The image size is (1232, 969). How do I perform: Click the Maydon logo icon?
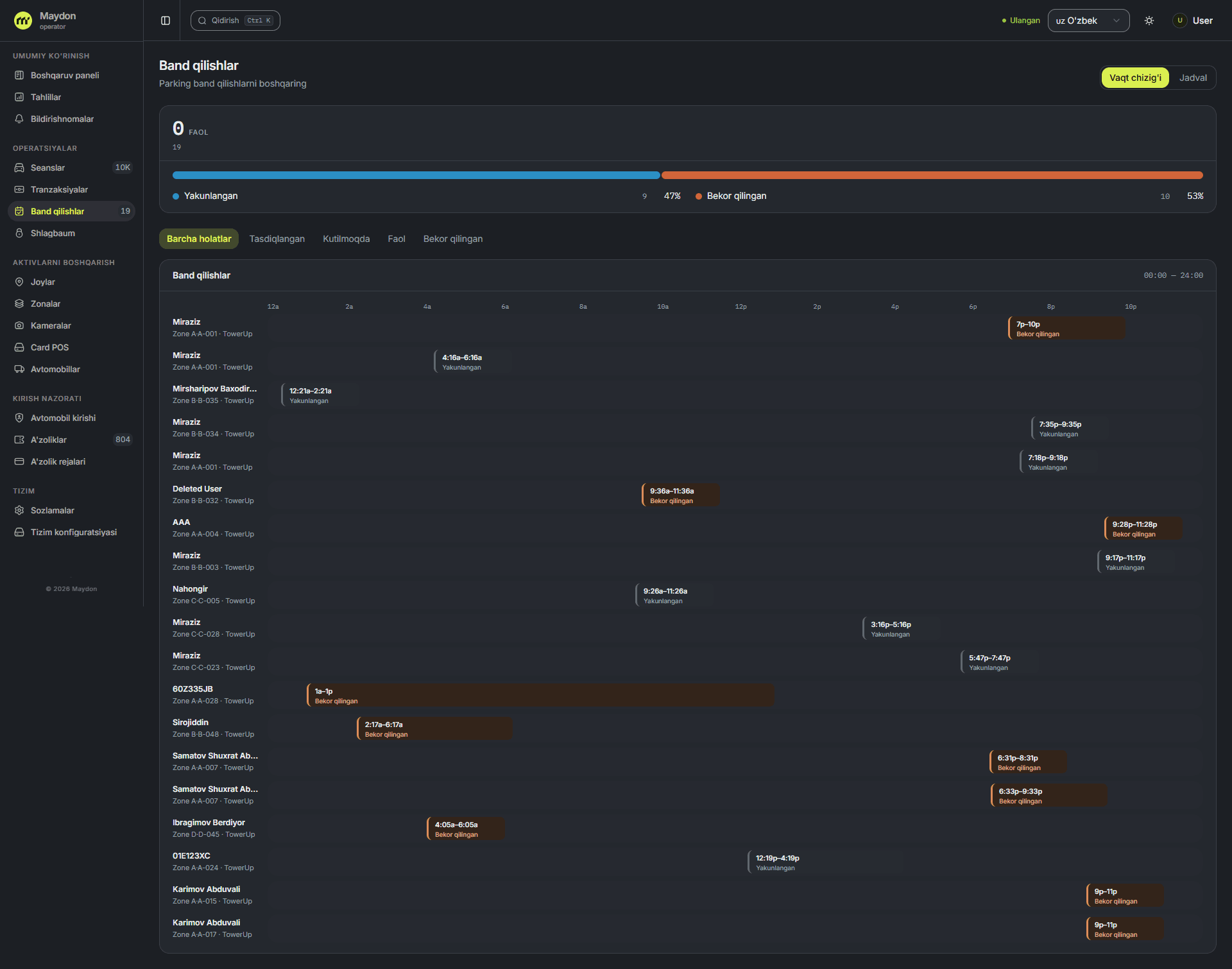coord(23,21)
